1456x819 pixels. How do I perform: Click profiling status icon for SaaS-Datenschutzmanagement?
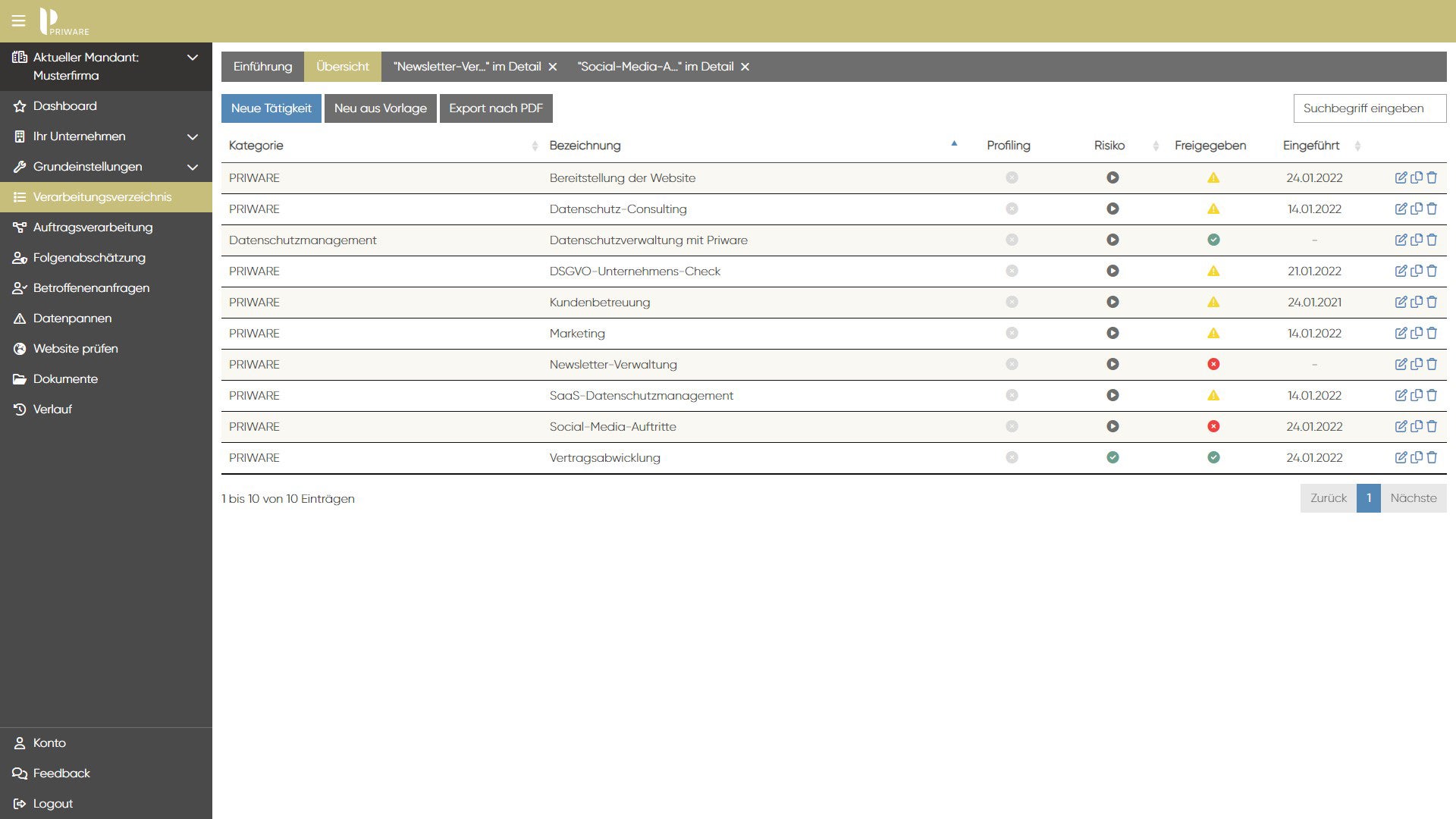(1012, 395)
